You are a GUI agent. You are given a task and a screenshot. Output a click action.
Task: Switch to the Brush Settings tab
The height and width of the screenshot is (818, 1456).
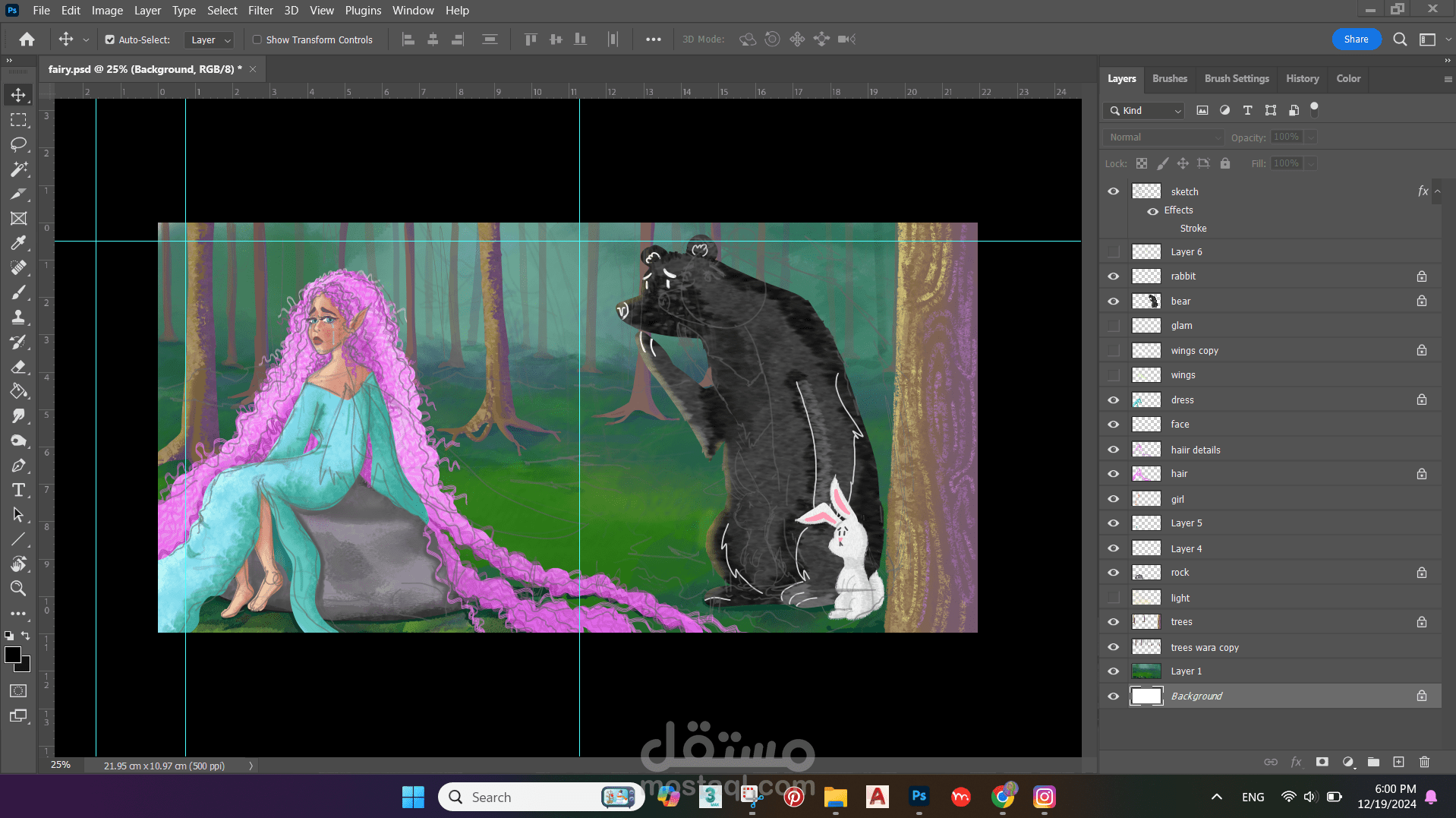pyautogui.click(x=1236, y=78)
